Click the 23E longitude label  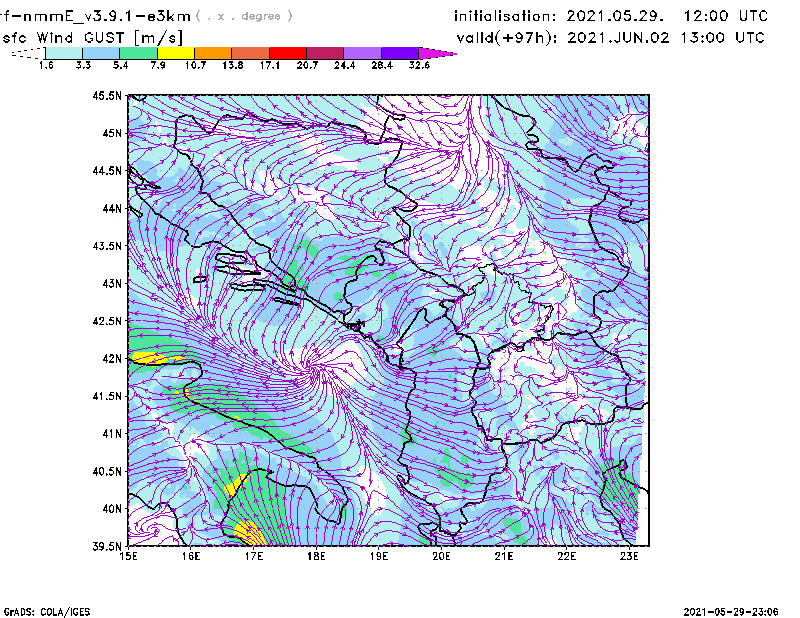(629, 556)
